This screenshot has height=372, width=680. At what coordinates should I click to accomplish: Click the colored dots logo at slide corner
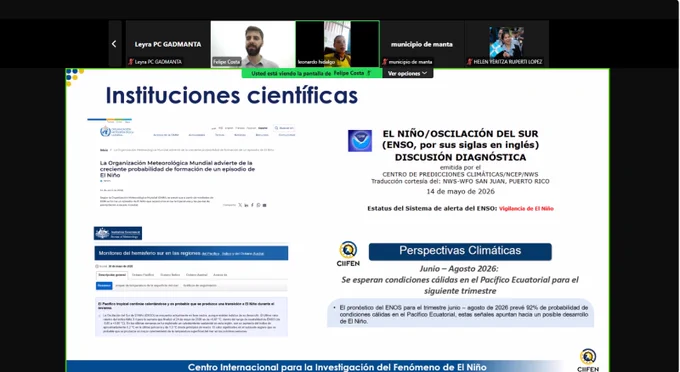tap(74, 76)
